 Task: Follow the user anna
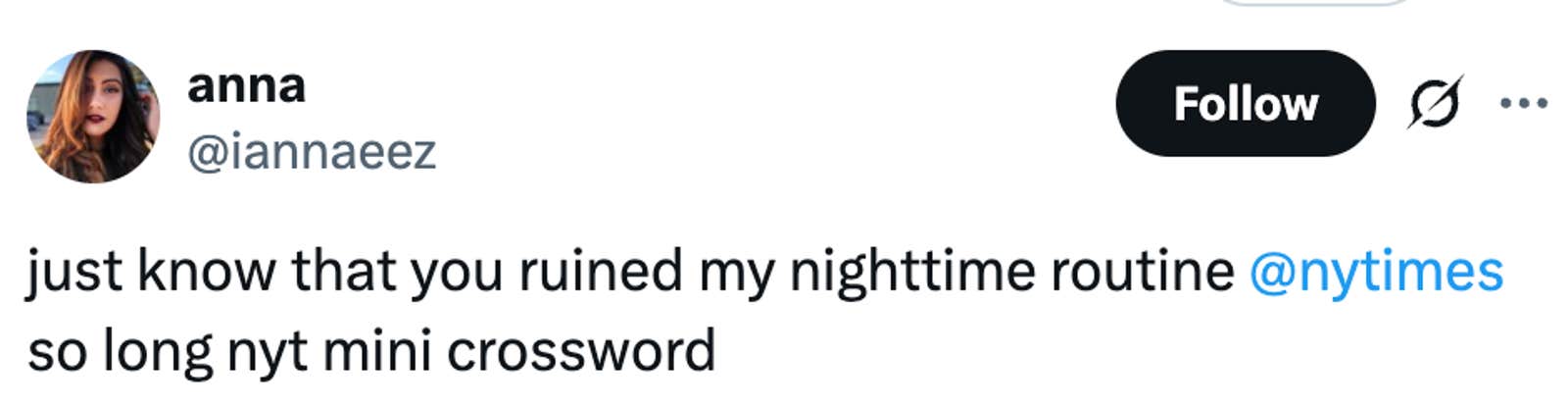tap(1245, 103)
